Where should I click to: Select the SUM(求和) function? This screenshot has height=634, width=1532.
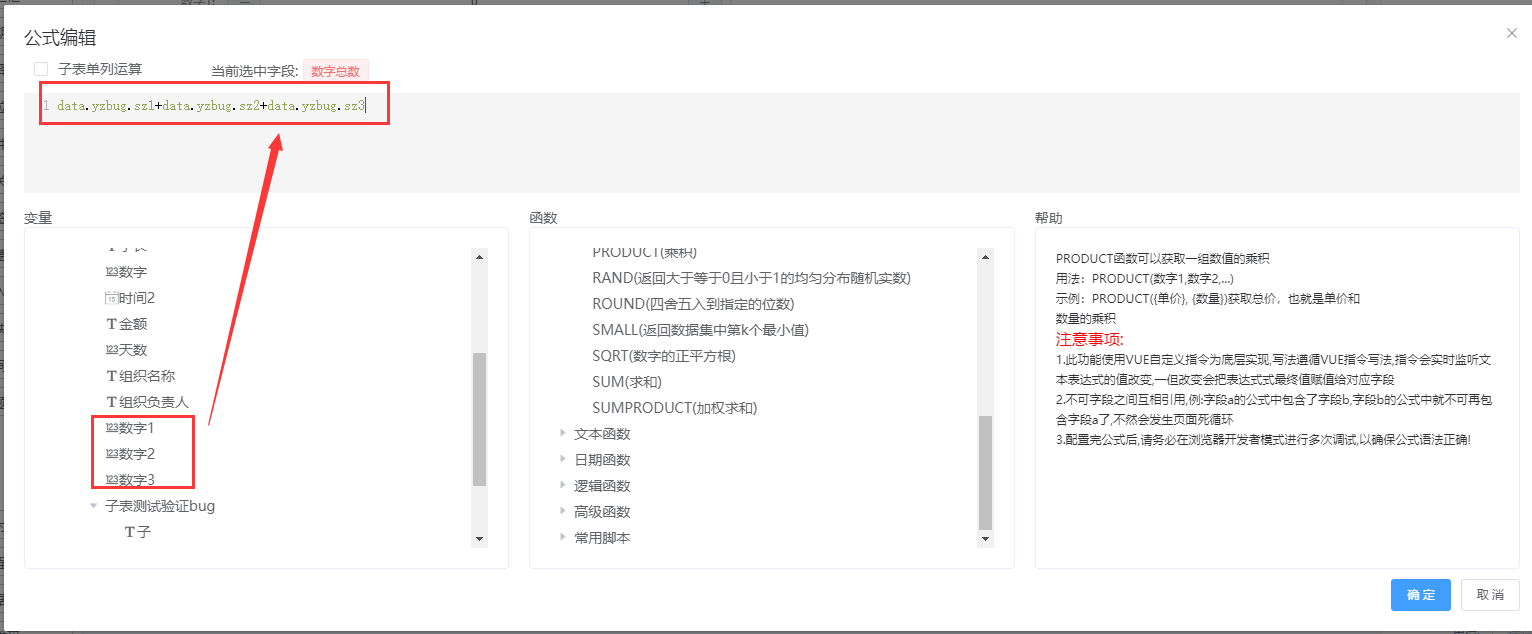(627, 382)
